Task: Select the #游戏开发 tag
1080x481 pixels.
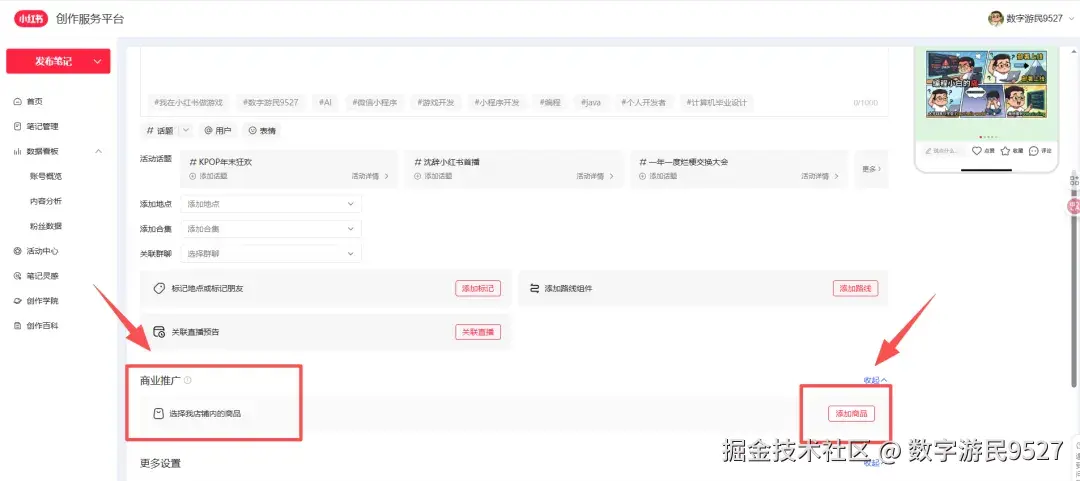Action: pos(435,103)
